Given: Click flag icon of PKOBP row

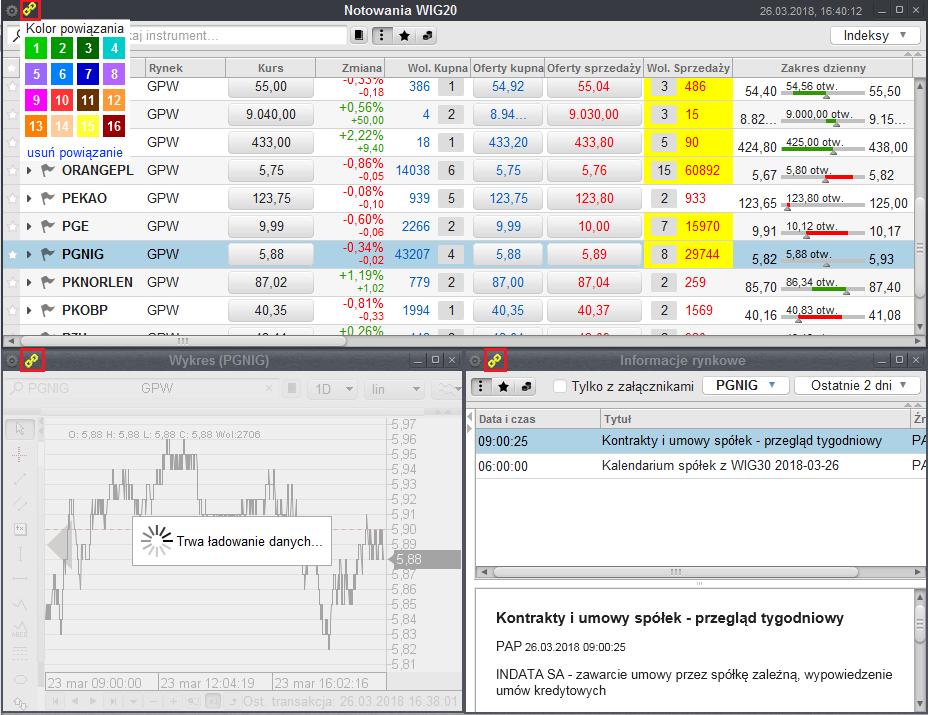Looking at the screenshot, I should tap(47, 310).
